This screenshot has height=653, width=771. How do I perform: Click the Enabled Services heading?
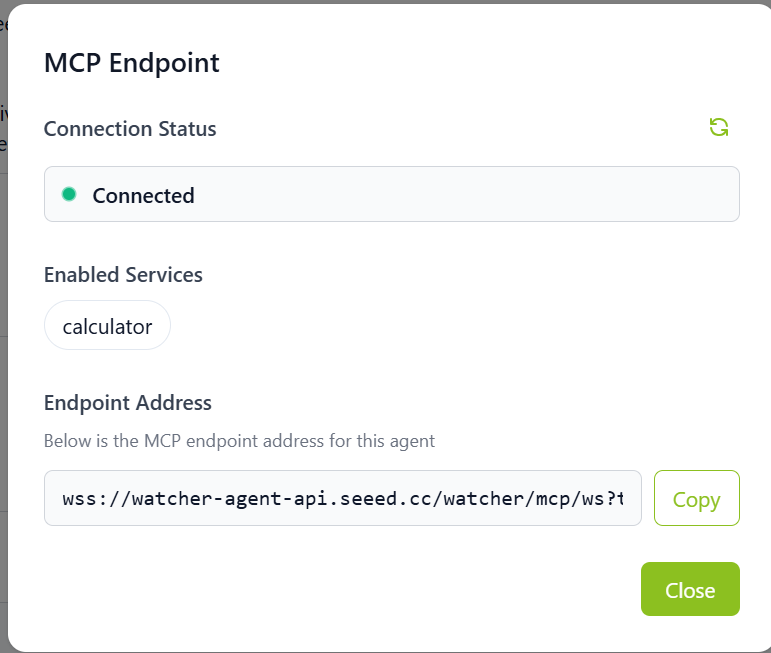(x=123, y=274)
